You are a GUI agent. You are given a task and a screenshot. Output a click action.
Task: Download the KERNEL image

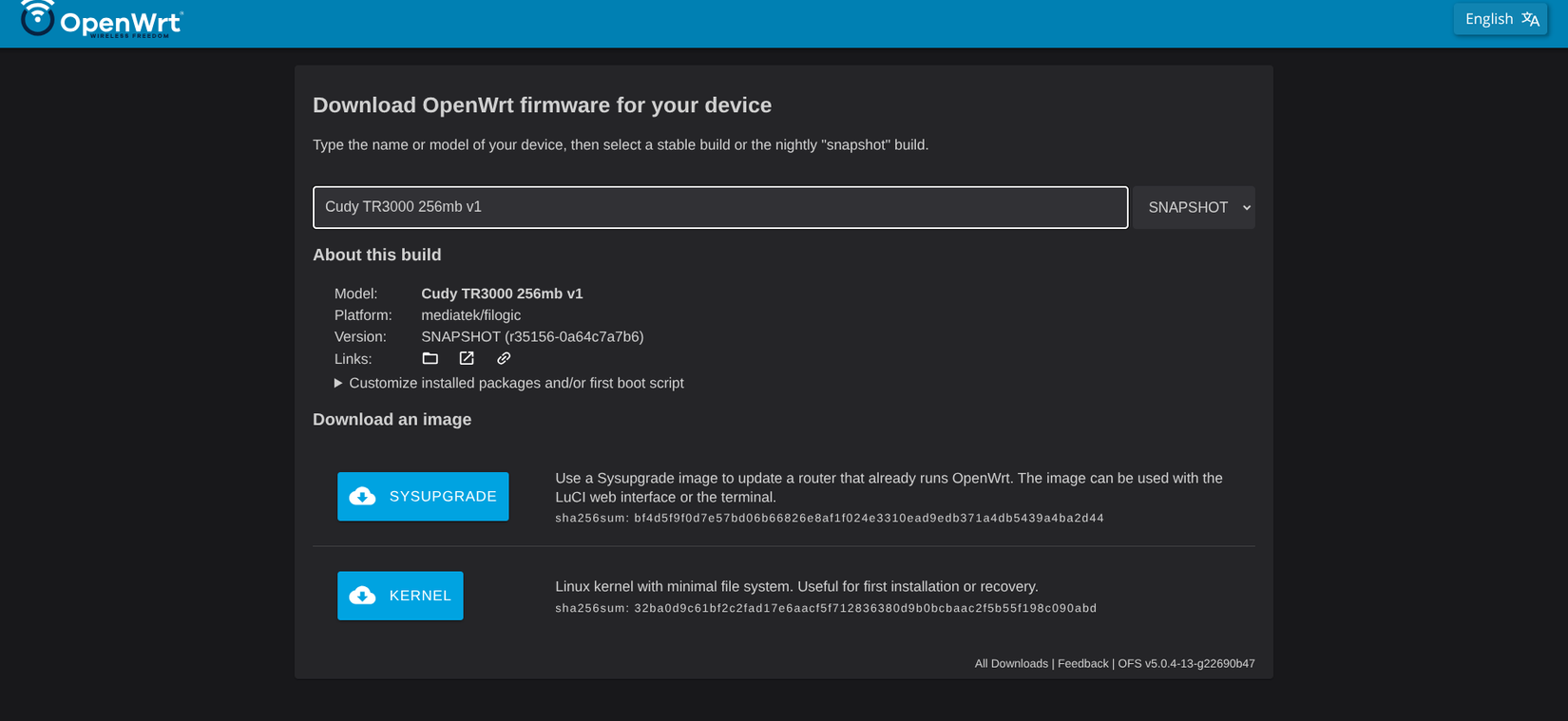click(x=400, y=596)
